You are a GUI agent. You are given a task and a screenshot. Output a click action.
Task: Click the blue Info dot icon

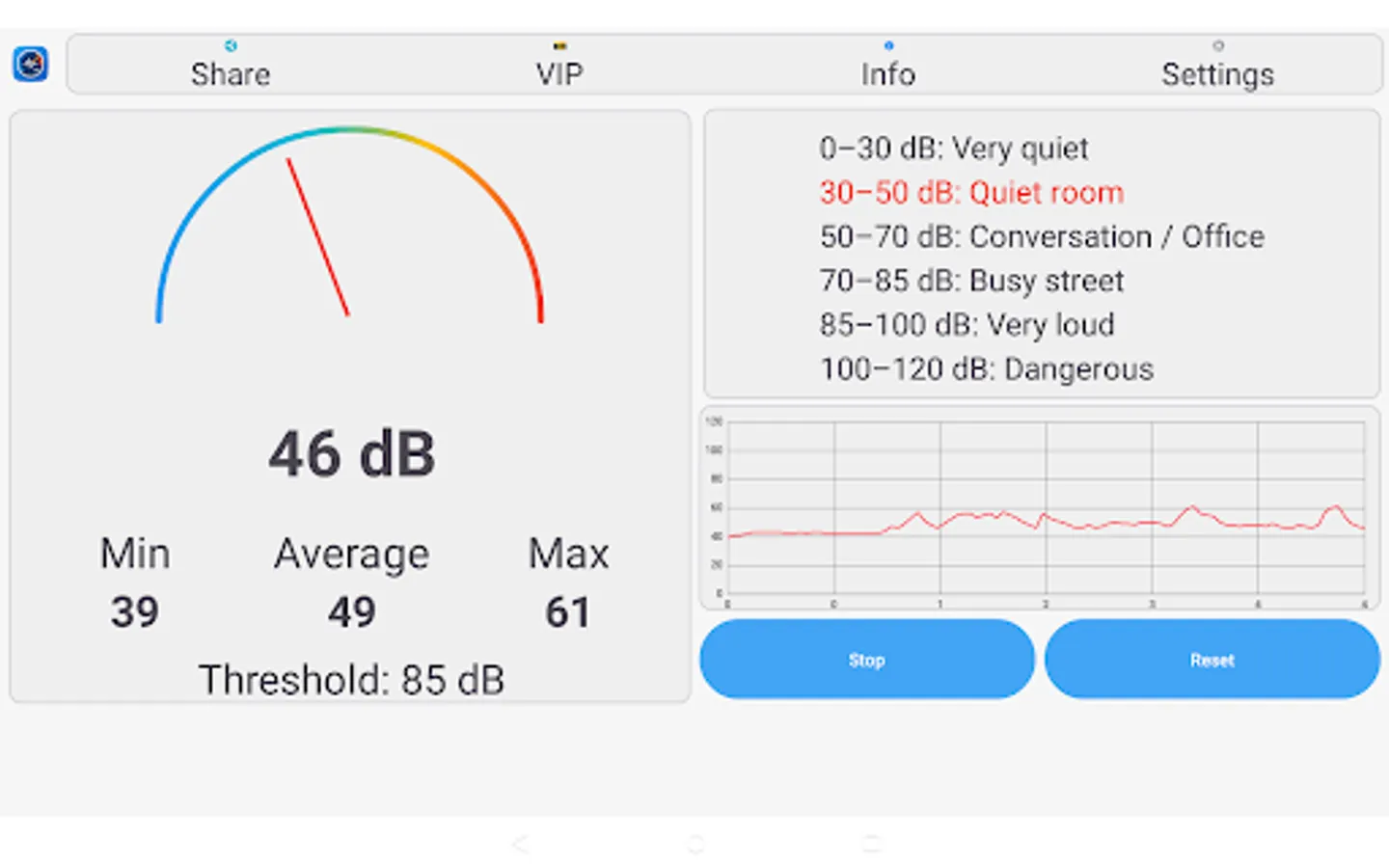(x=887, y=44)
